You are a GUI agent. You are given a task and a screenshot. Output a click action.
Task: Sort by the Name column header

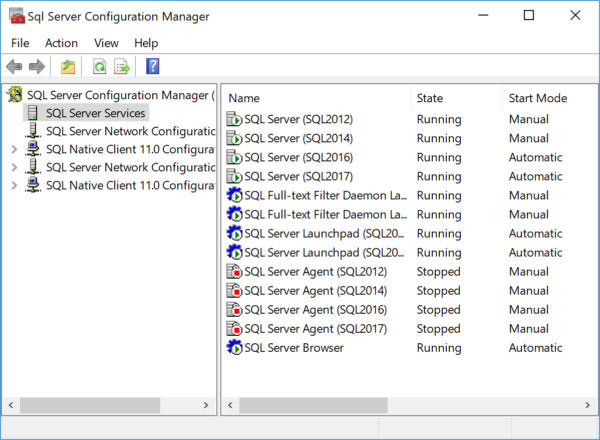pyautogui.click(x=244, y=98)
